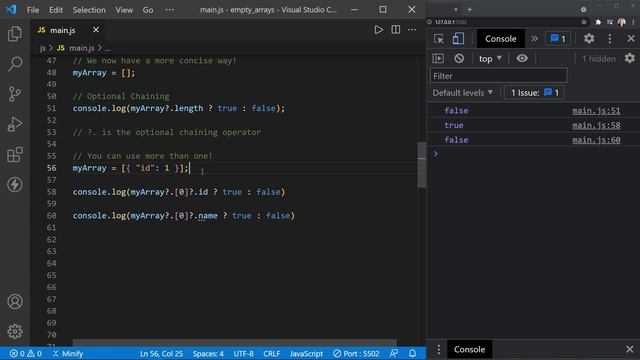Open browser extensions puzzle icon

pyautogui.click(x=598, y=22)
